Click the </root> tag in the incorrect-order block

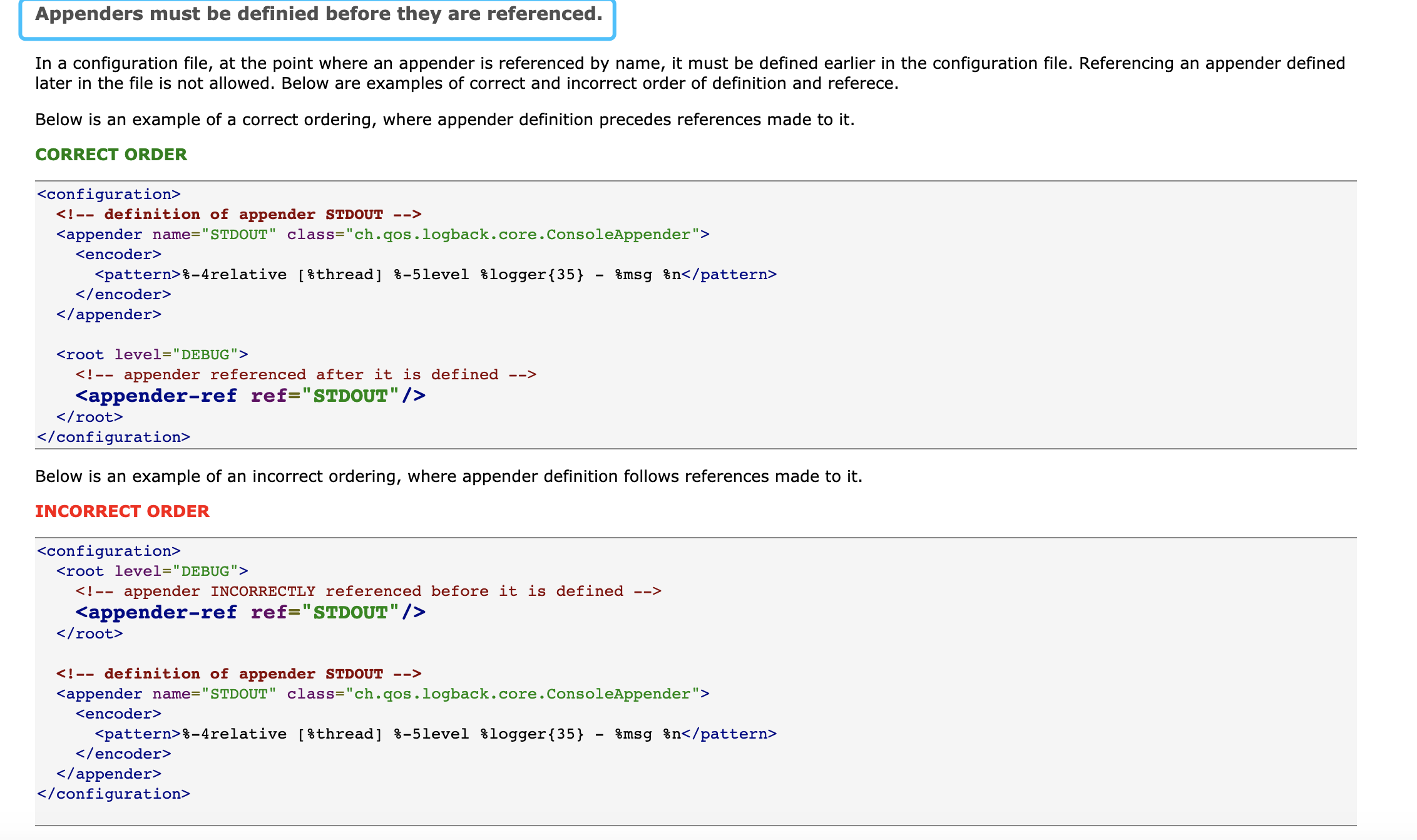point(90,634)
